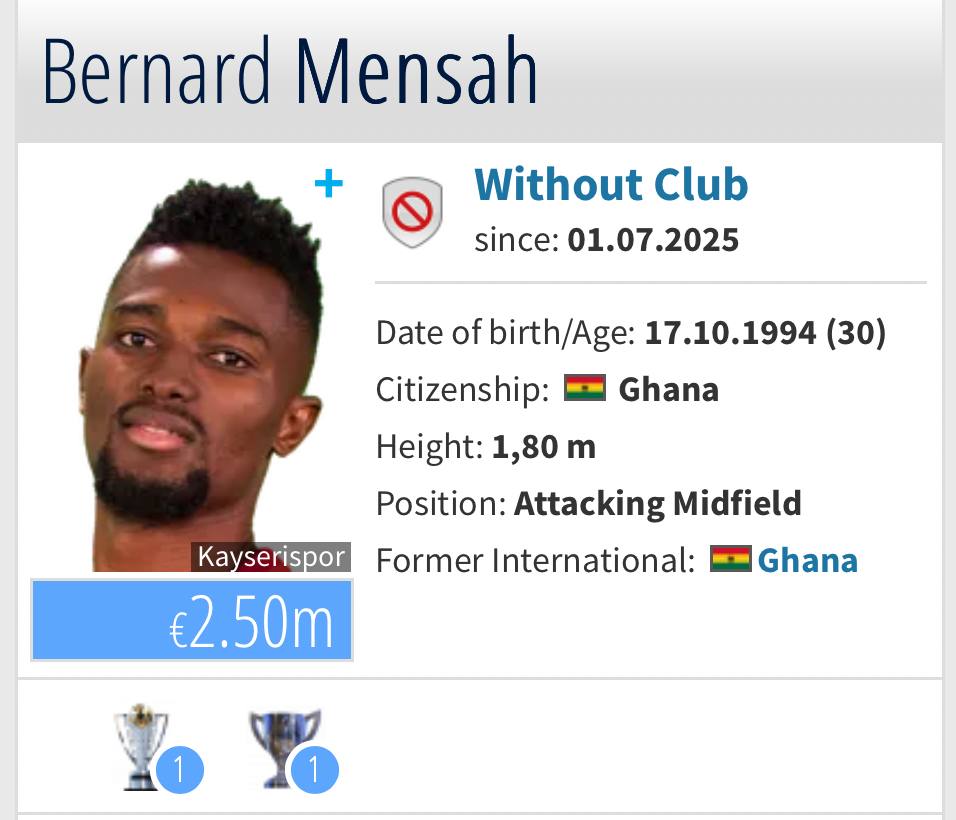
Task: Open the Without Club link
Action: pyautogui.click(x=611, y=185)
